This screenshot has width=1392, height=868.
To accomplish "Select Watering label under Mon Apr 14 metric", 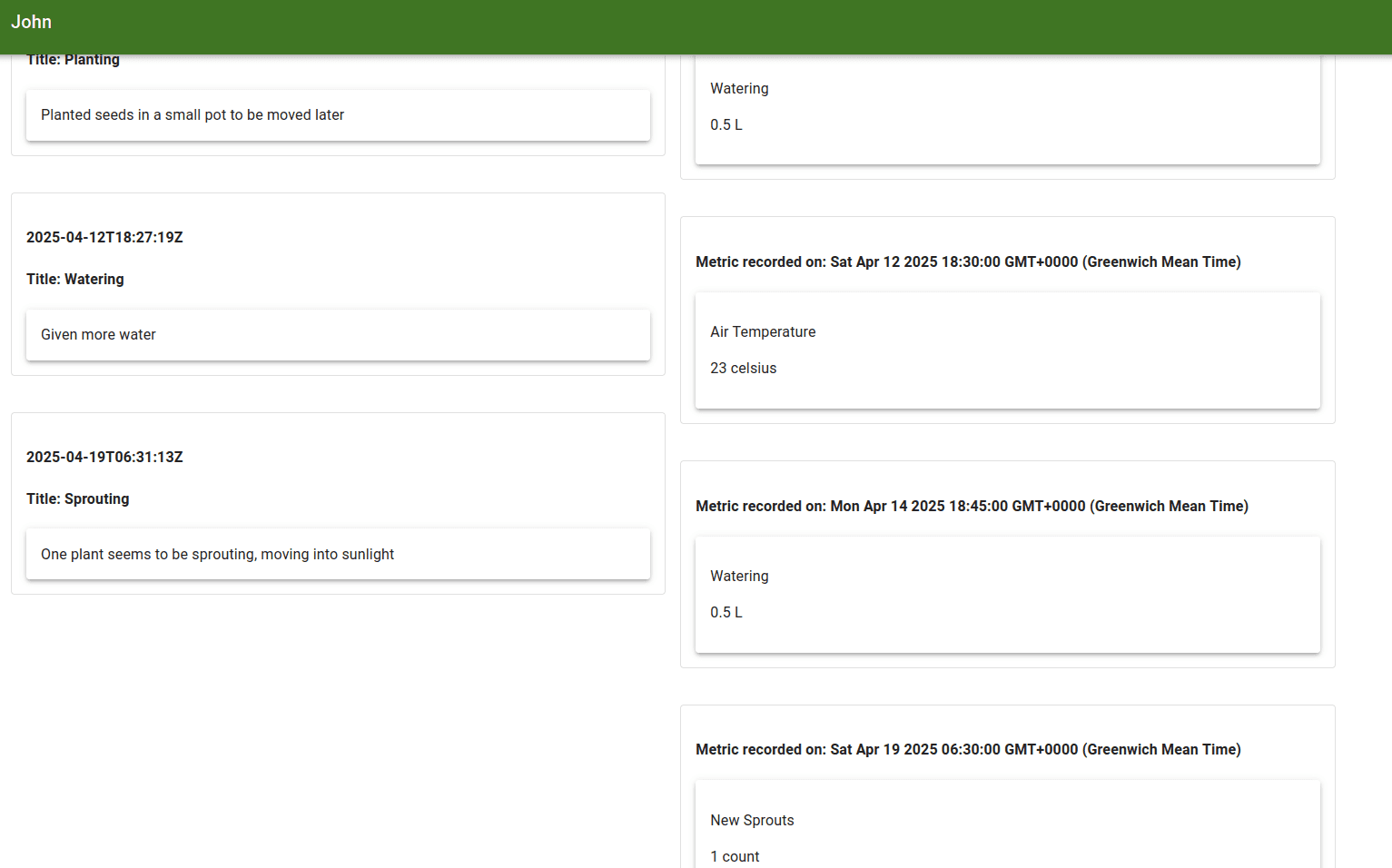I will click(x=739, y=576).
